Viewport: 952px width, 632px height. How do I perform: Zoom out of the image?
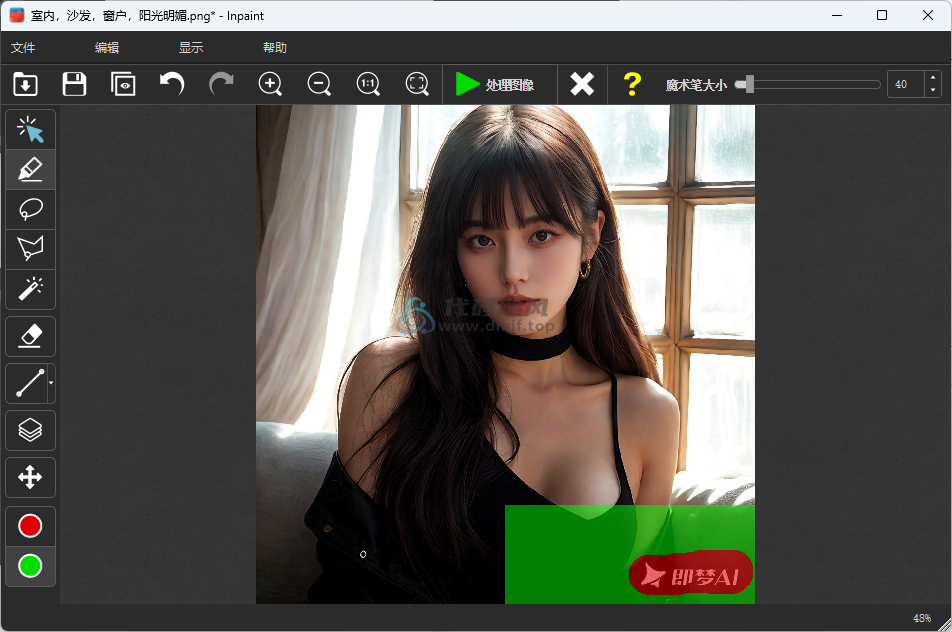319,84
